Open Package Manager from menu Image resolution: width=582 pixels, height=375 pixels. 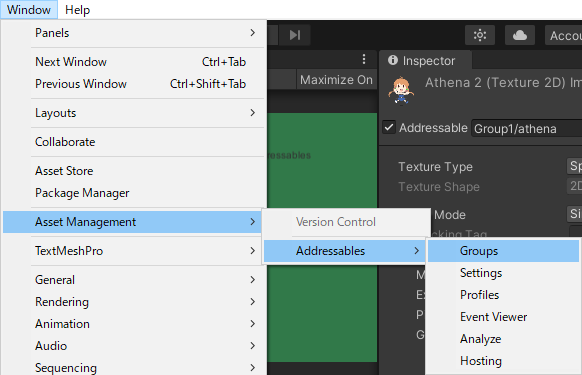(x=135, y=193)
